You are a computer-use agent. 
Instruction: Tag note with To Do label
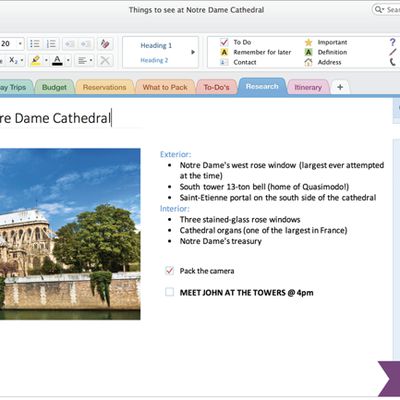(242, 42)
